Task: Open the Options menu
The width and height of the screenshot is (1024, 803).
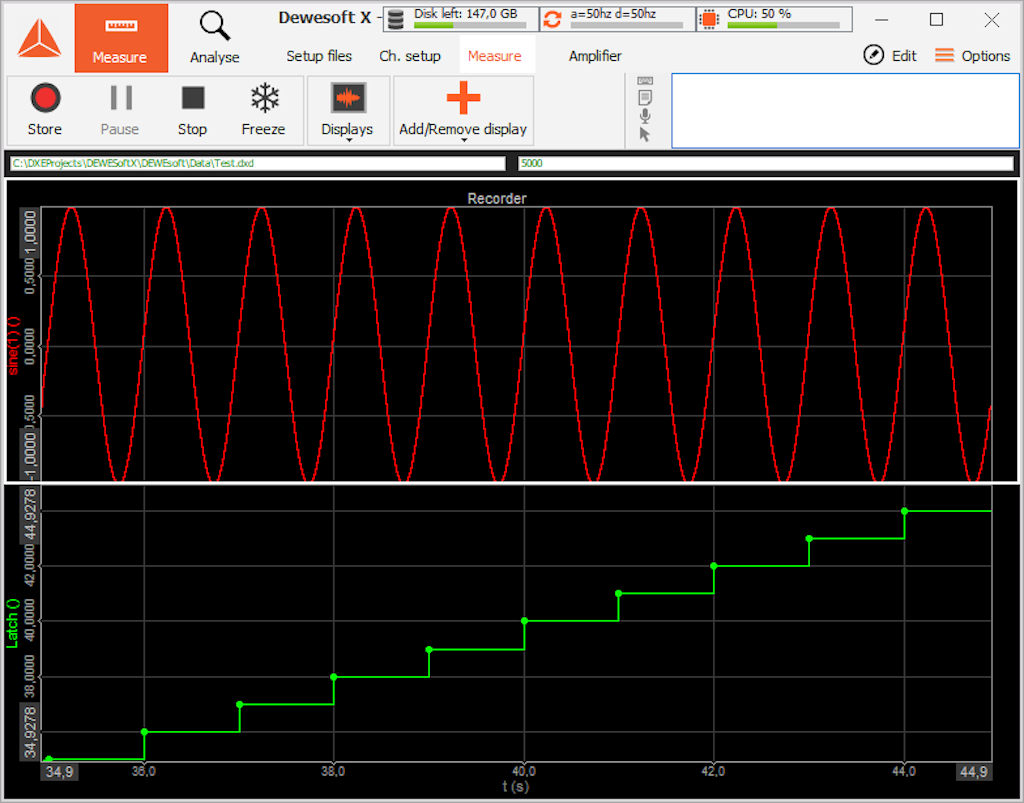Action: [x=972, y=55]
